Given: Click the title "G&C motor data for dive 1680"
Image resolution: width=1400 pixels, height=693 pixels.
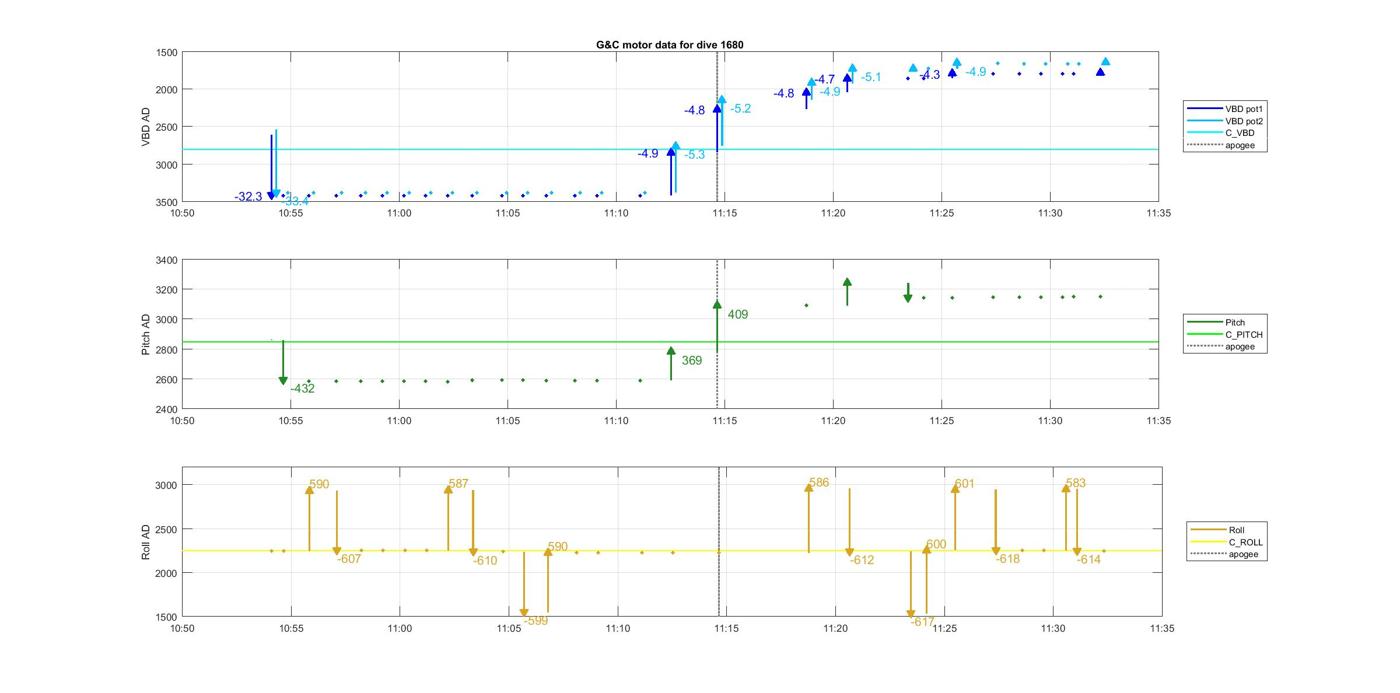Looking at the screenshot, I should 670,45.
